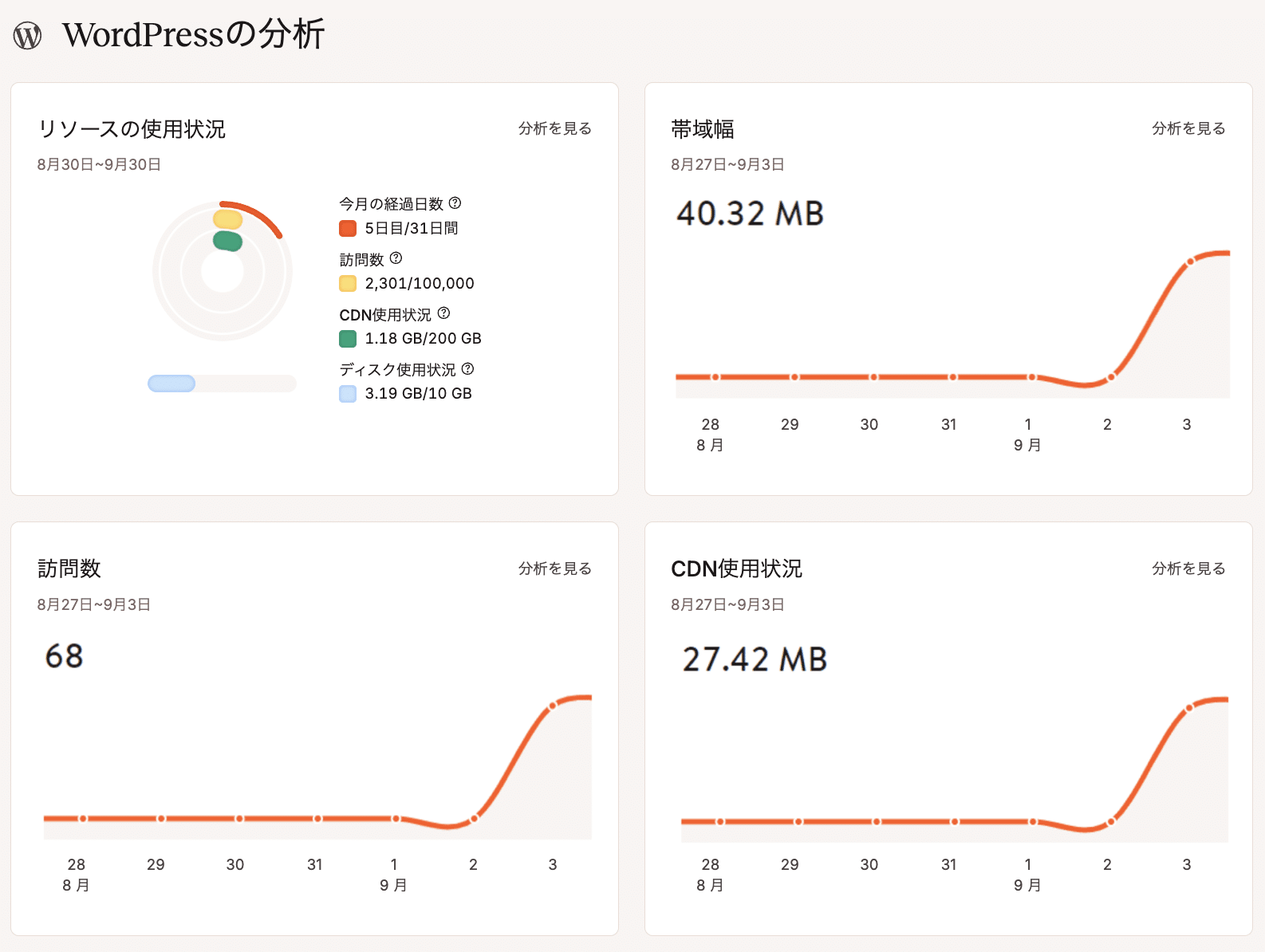Open 分析を見る in リソースの使用状況 card

point(554,128)
